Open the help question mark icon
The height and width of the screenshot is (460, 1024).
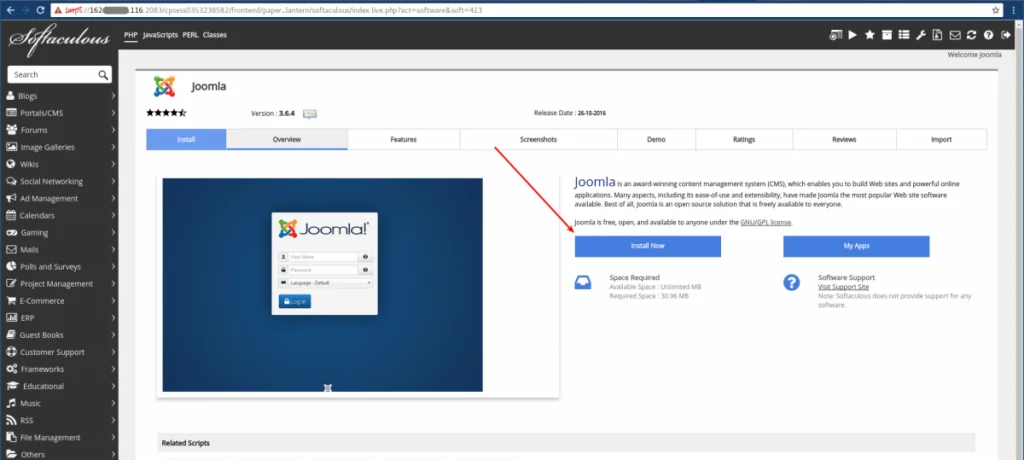[x=989, y=35]
